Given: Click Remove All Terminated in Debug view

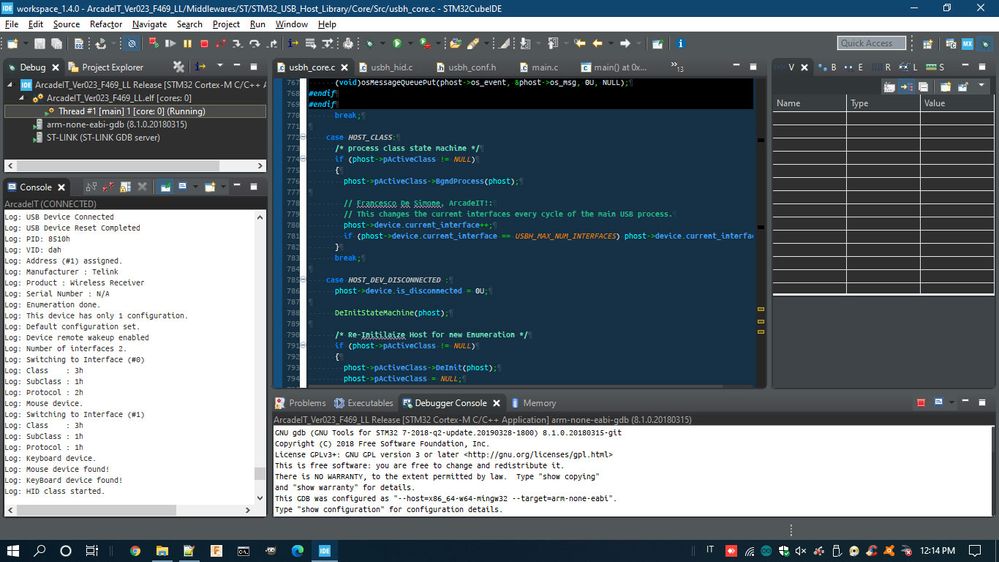Looking at the screenshot, I should pos(178,66).
